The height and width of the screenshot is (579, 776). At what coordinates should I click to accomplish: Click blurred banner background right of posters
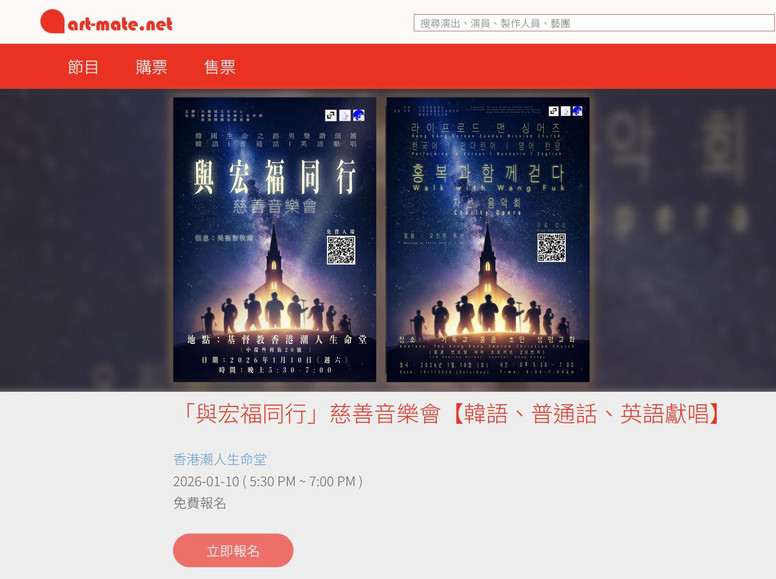pyautogui.click(x=683, y=240)
